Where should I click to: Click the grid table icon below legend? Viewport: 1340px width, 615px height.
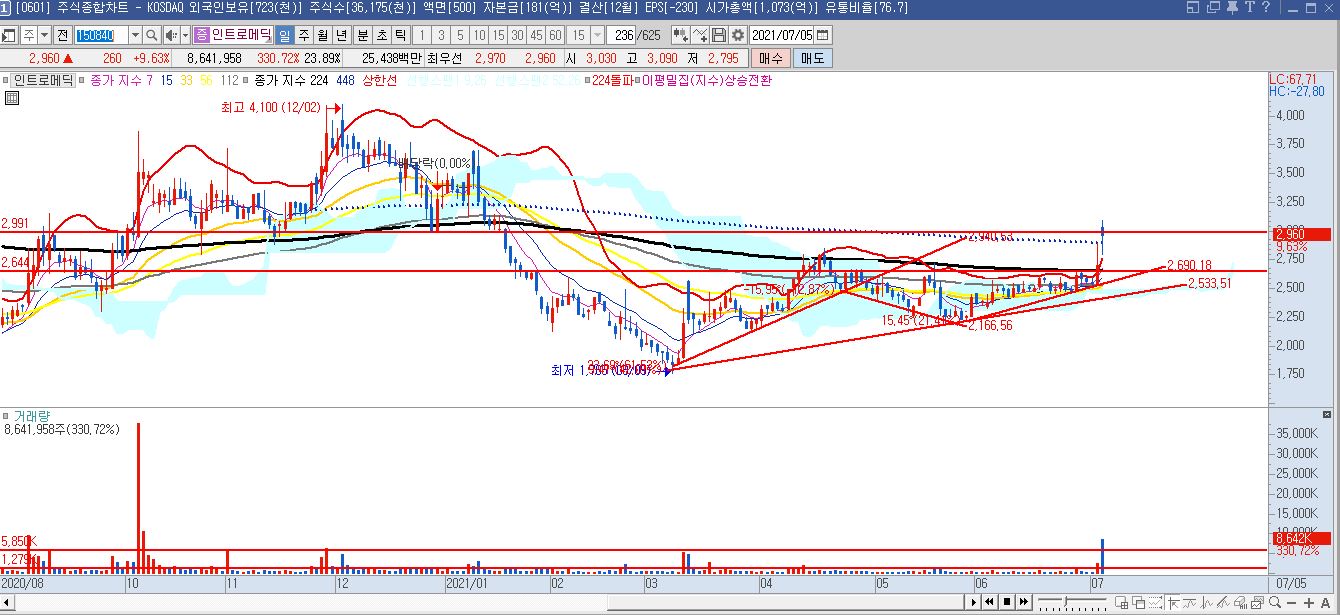(11, 97)
